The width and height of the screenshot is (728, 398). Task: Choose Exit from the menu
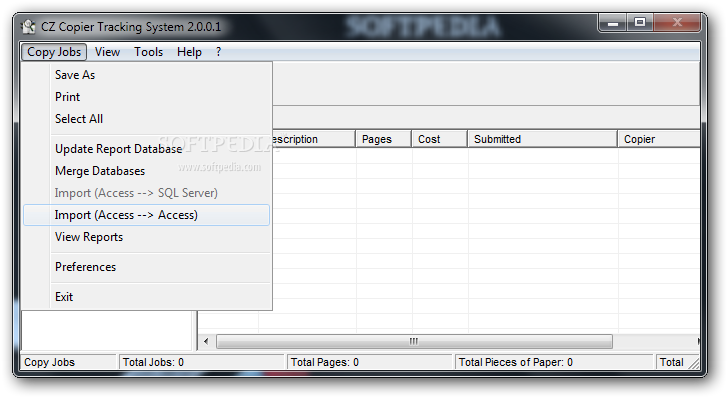tap(147, 297)
